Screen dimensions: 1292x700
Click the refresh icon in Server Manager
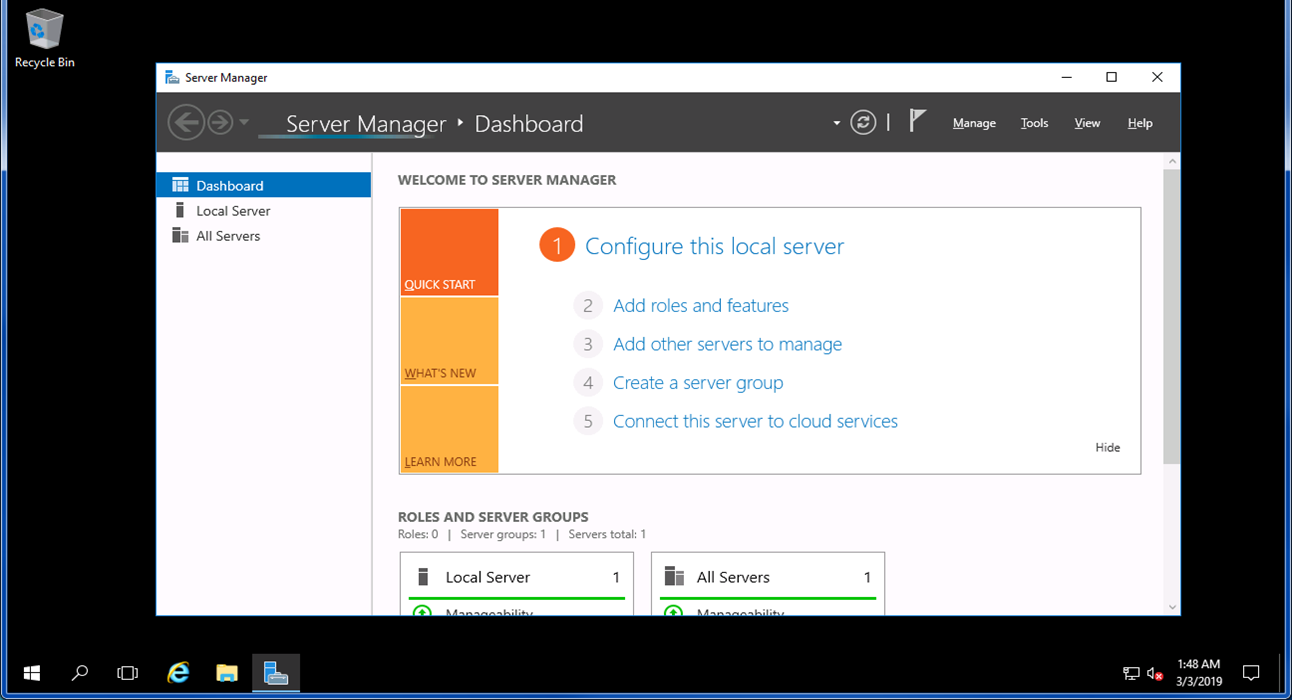pyautogui.click(x=862, y=121)
